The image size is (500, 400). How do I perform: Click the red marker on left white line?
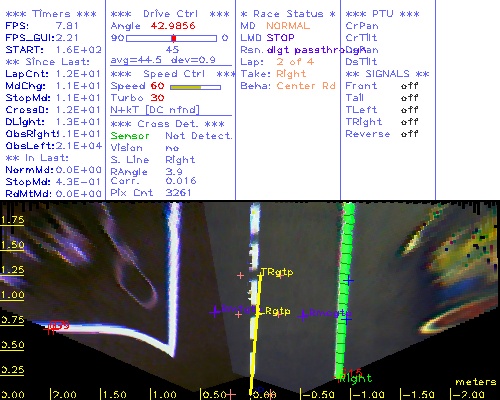click(50, 329)
